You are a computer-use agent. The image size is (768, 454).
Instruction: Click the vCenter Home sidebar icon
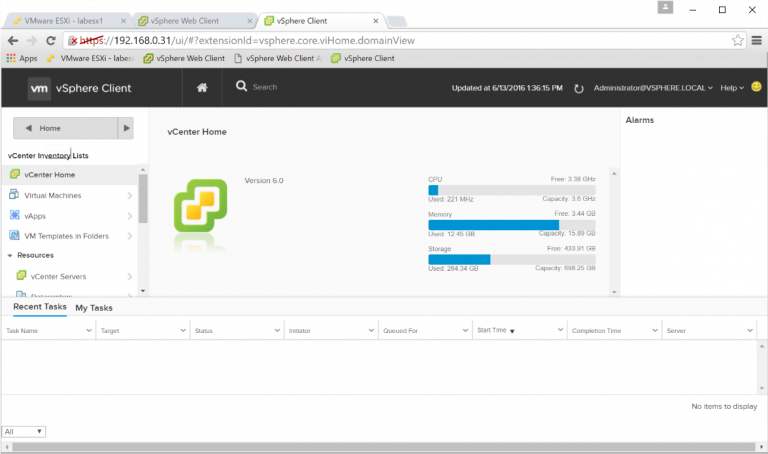(x=15, y=174)
